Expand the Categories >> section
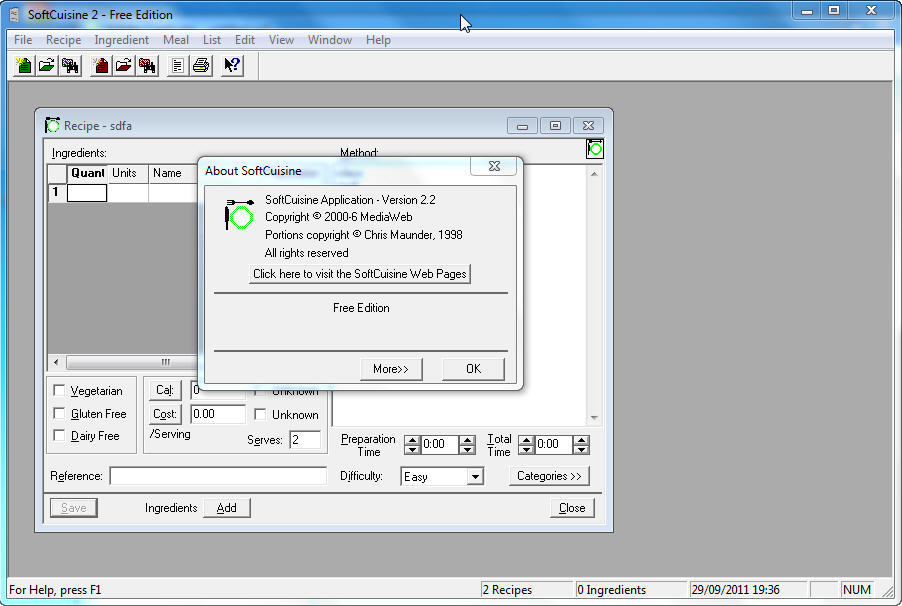 [x=549, y=476]
